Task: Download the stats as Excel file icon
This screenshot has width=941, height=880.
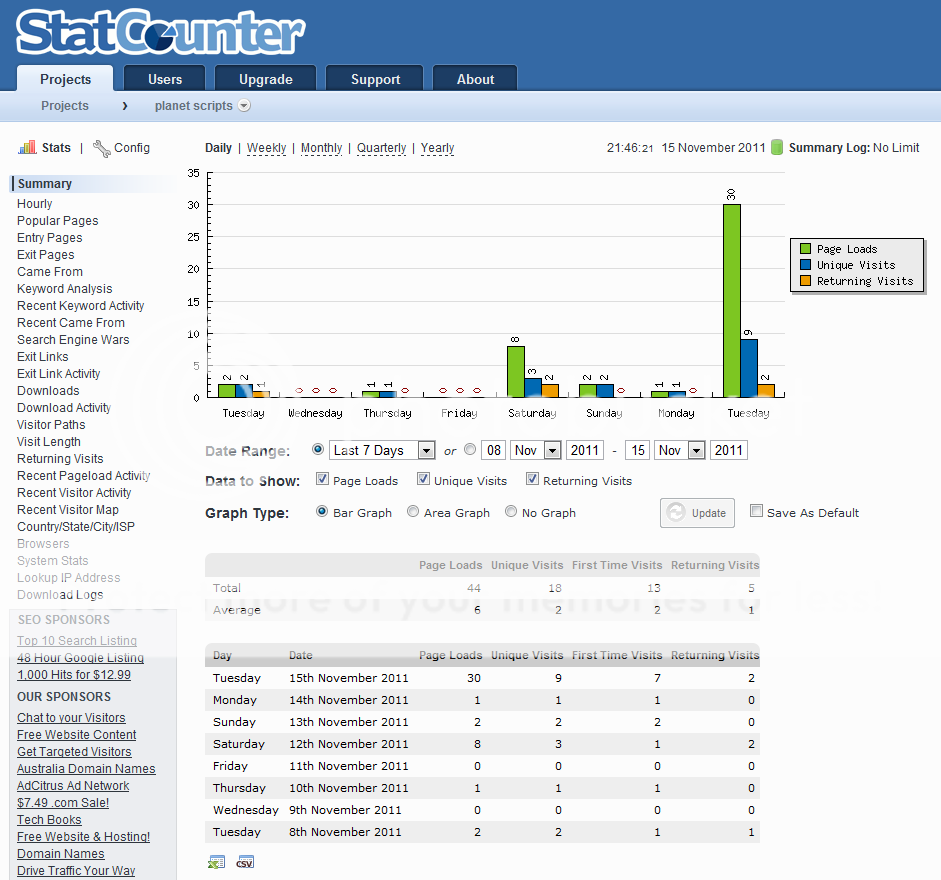Action: (216, 862)
